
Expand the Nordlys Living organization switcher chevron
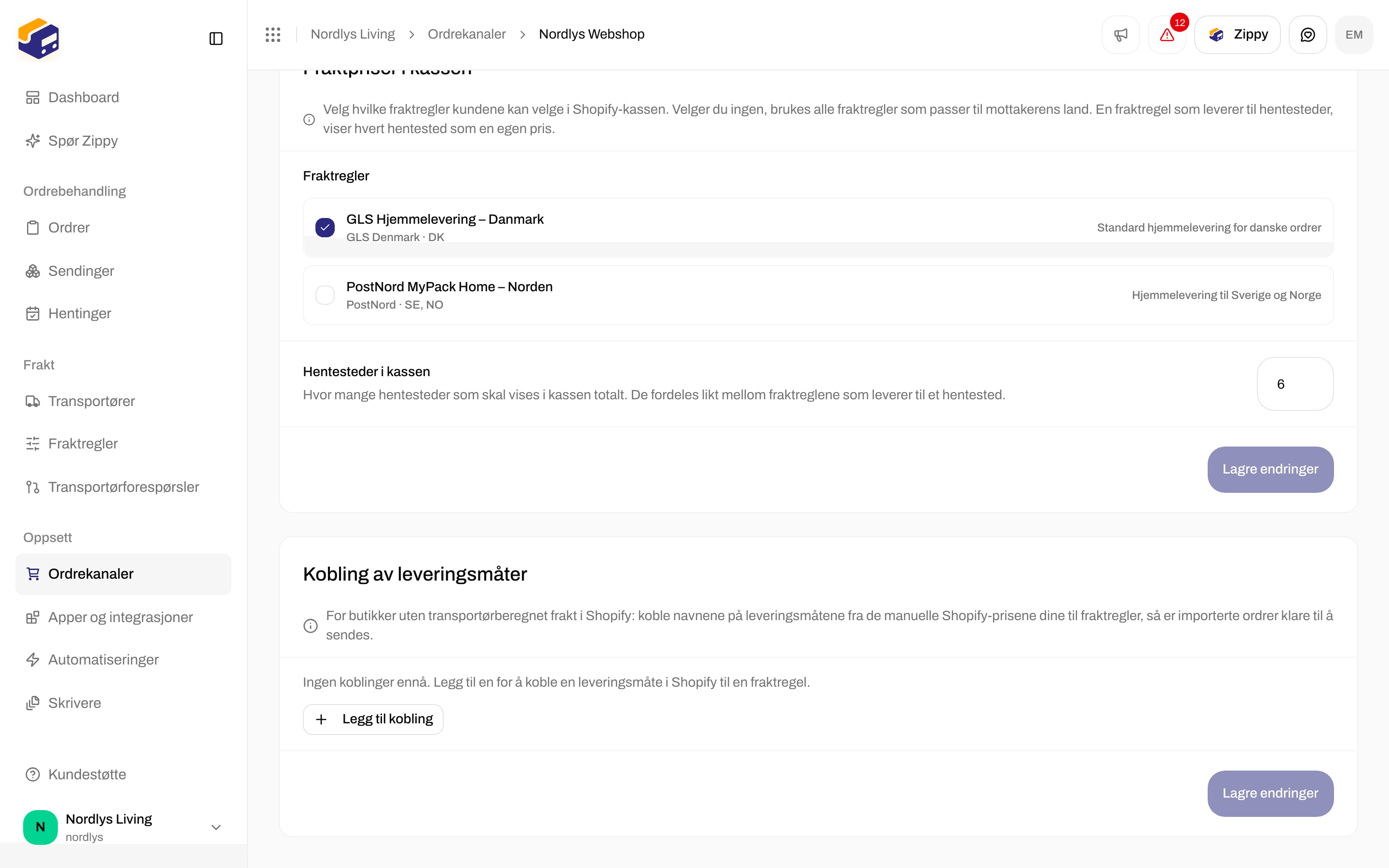click(216, 827)
